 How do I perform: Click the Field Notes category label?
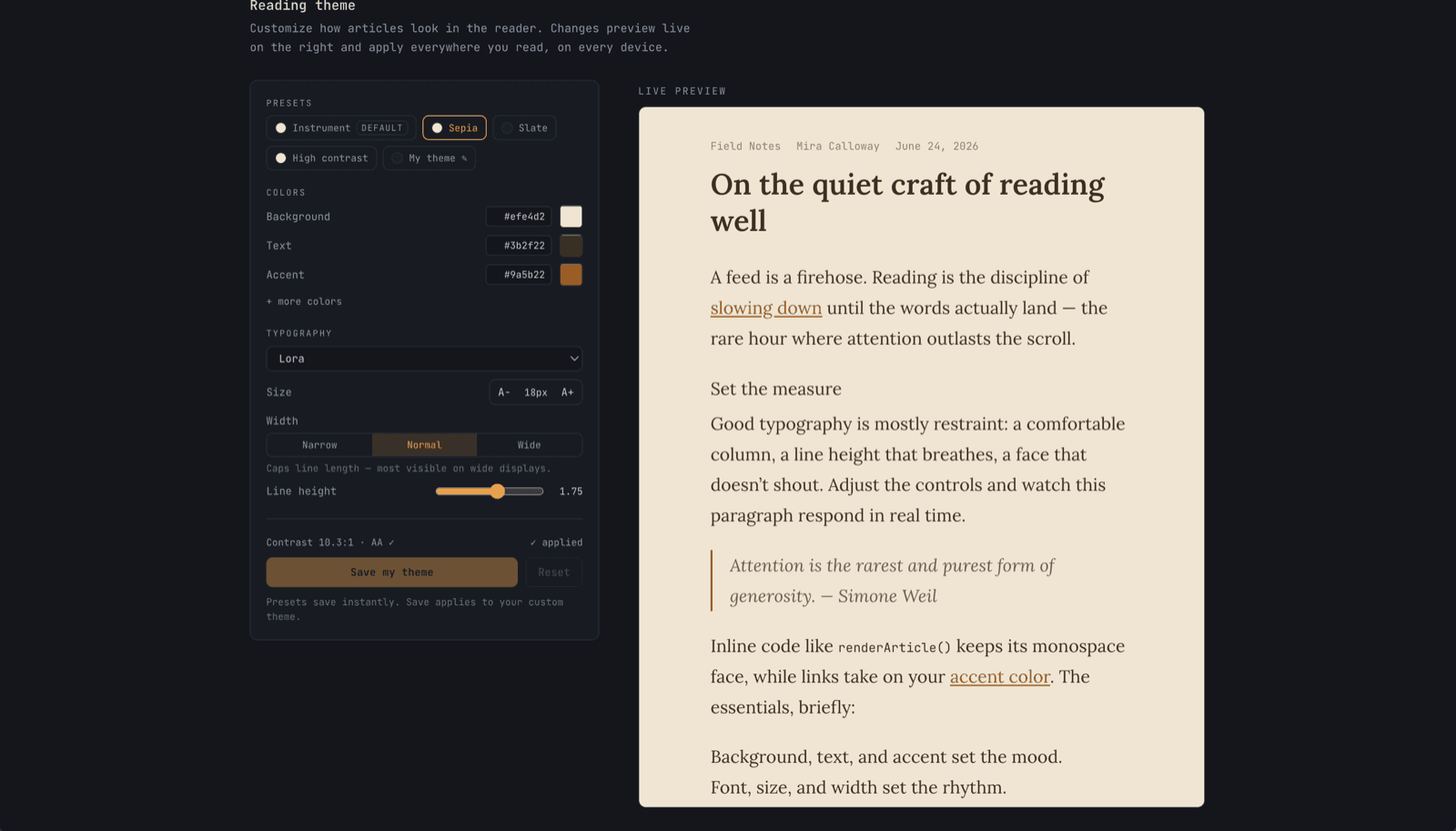tap(745, 147)
